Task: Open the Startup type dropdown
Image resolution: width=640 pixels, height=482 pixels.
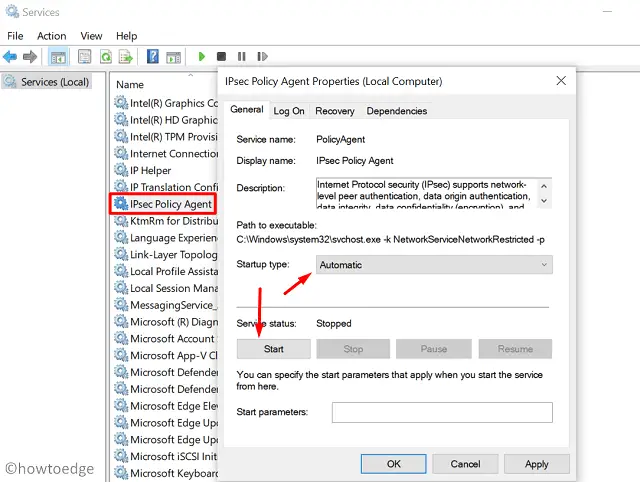Action: click(434, 265)
